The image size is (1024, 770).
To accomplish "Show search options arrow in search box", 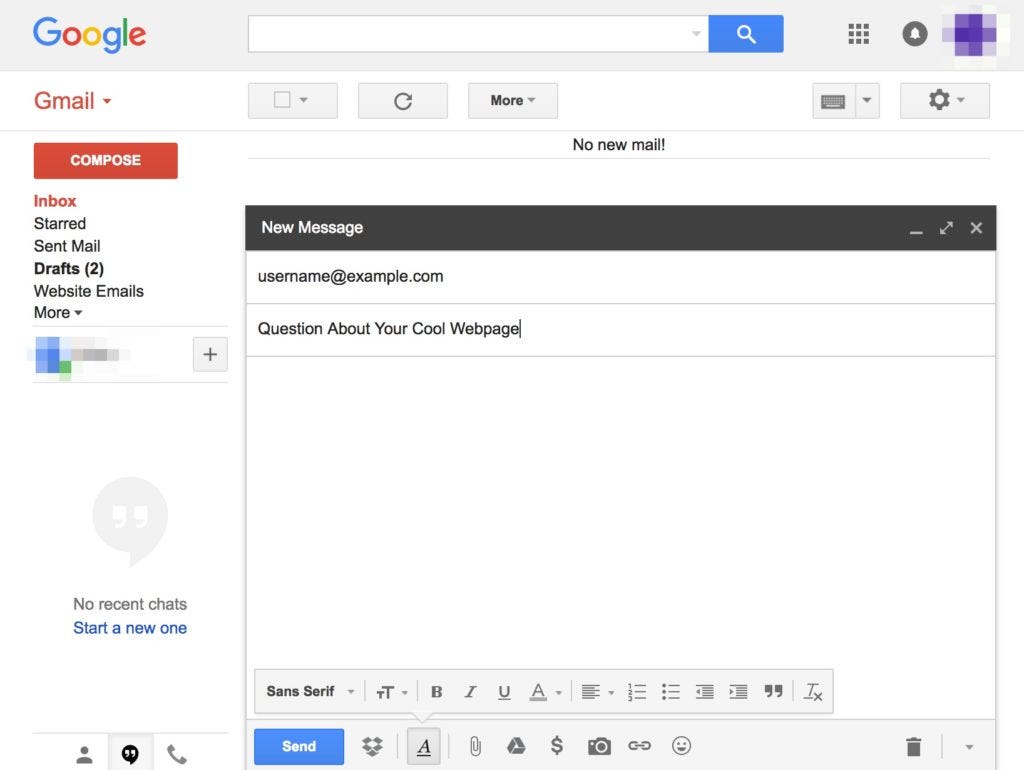I will tap(696, 33).
